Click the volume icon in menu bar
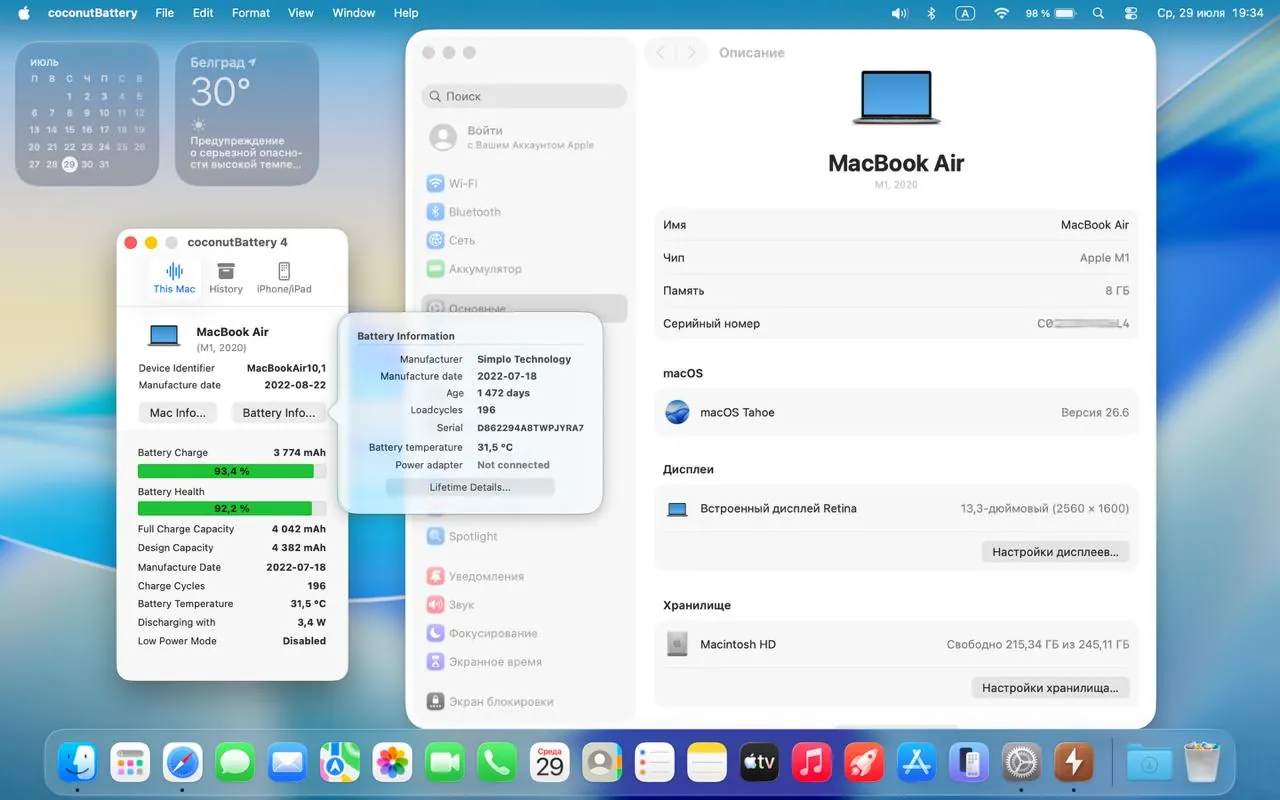 [899, 13]
